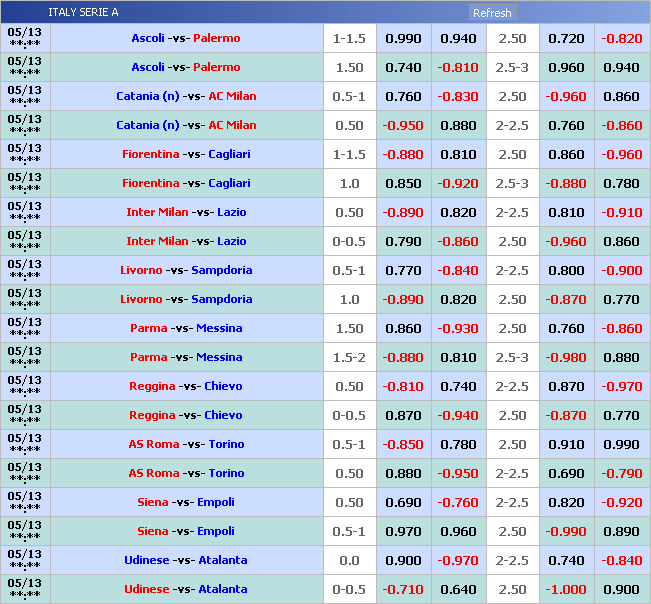Click the -1.000 odds for Udinese vs Atalanta
The height and width of the screenshot is (604, 651).
coord(567,589)
